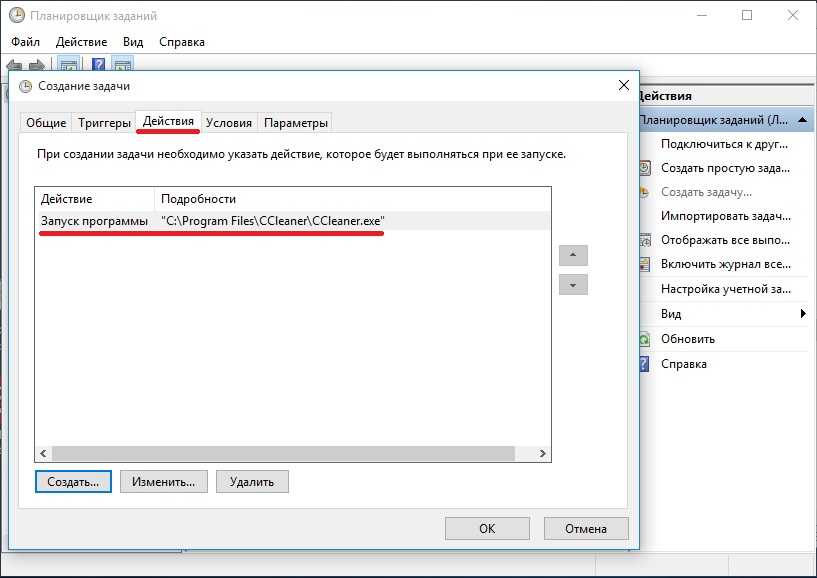Click the right arrow of the horizontal scrollbar

[x=542, y=453]
